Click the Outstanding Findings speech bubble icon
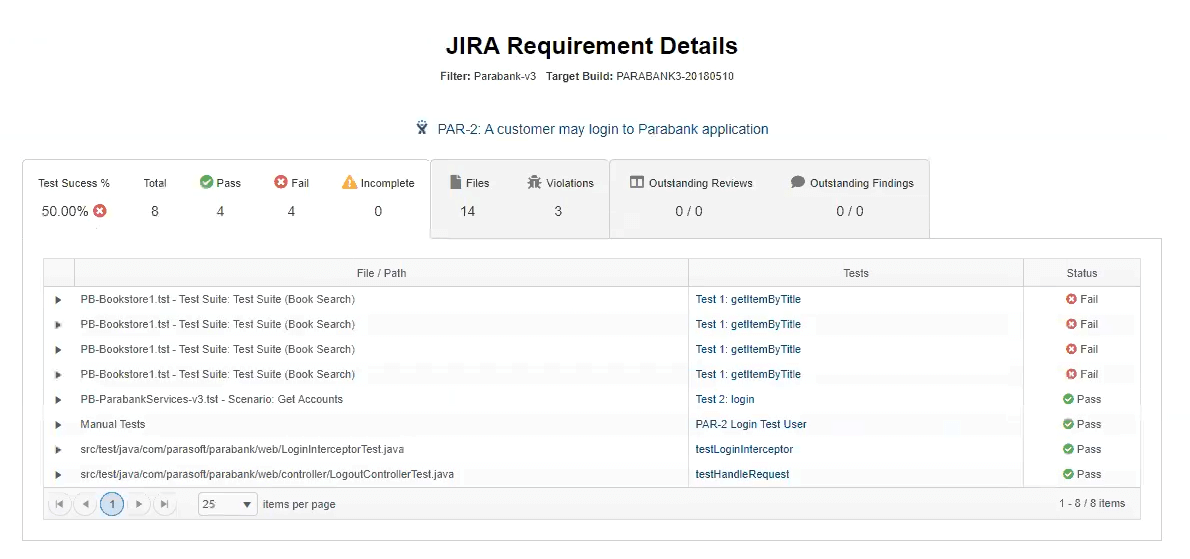Viewport: 1190px width, 559px height. (x=797, y=182)
